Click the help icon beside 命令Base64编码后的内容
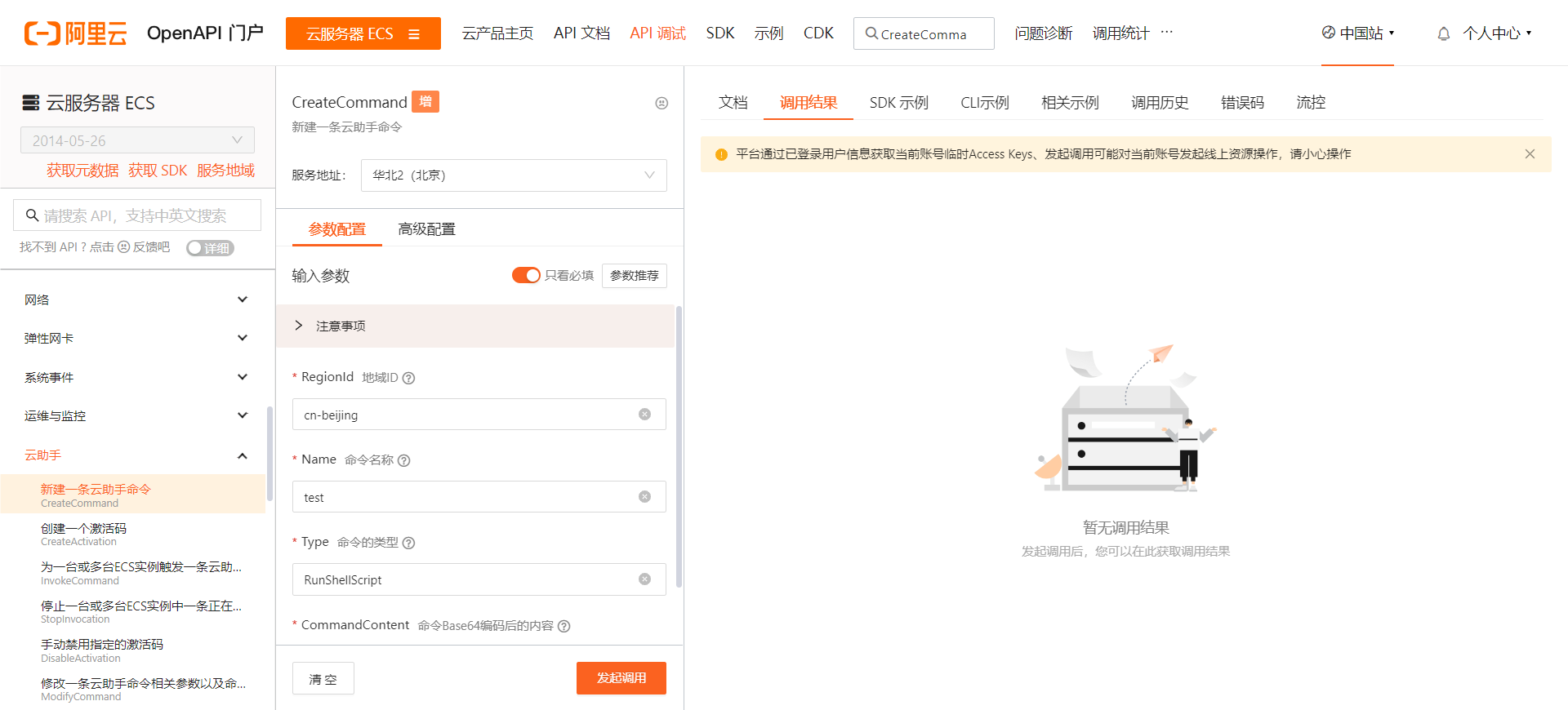 pos(563,626)
